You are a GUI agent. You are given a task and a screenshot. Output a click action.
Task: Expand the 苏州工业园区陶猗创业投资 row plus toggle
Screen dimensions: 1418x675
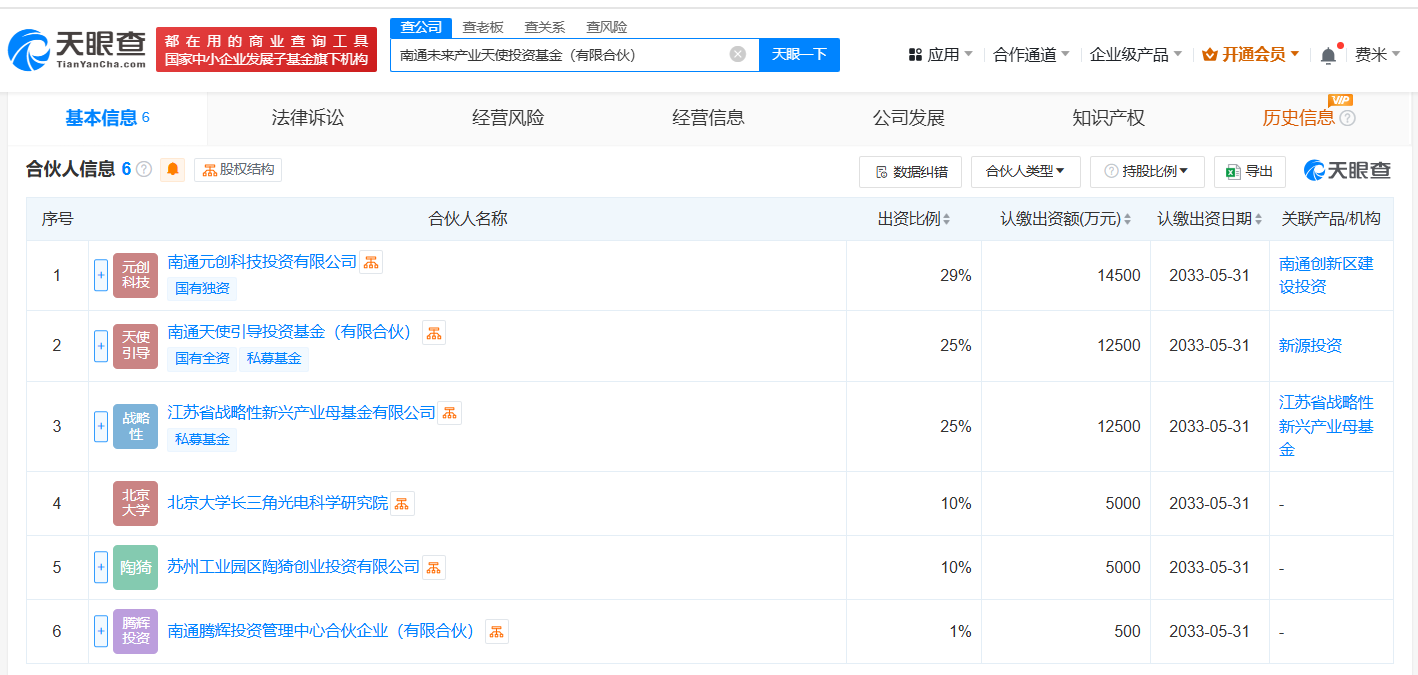101,567
